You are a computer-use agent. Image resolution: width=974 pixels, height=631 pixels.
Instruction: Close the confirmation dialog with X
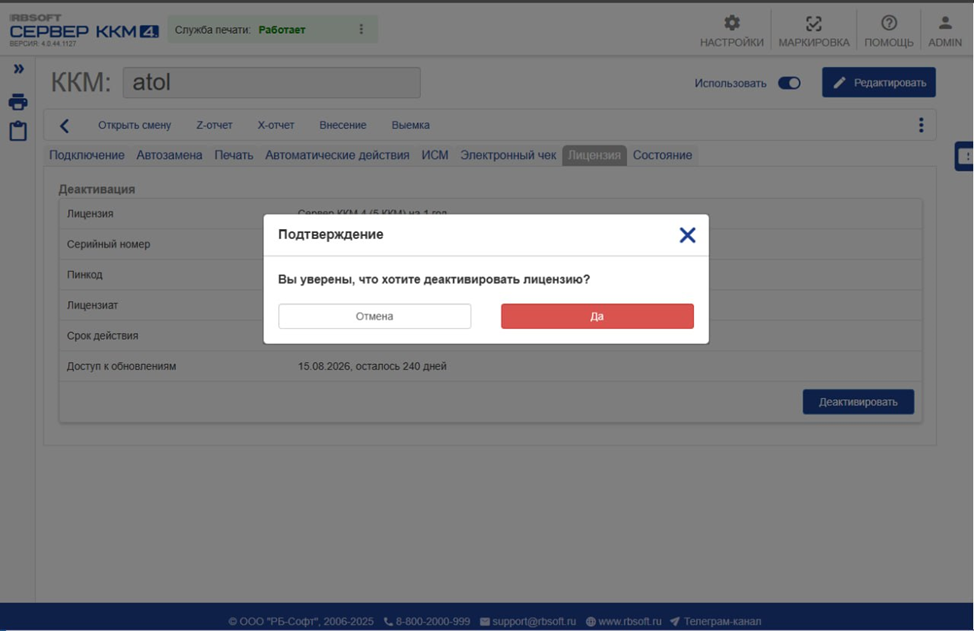[687, 235]
